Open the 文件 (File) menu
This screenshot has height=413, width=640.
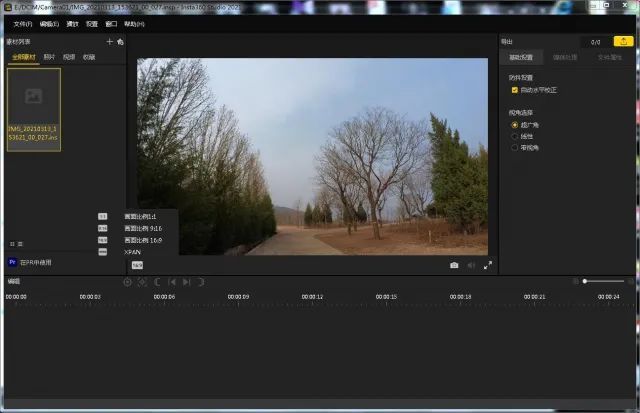tap(22, 23)
